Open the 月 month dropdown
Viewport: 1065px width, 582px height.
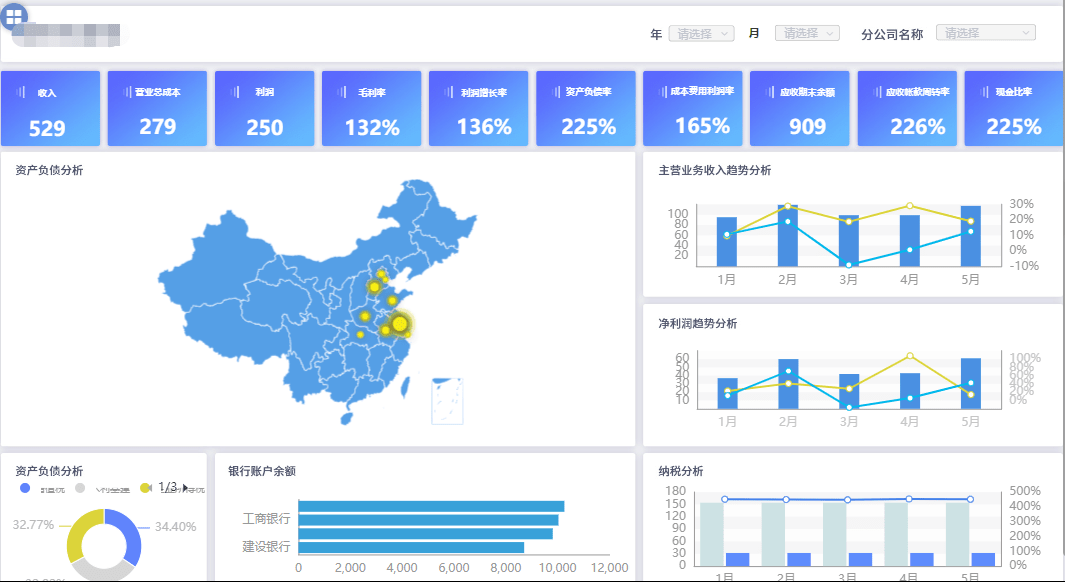808,33
